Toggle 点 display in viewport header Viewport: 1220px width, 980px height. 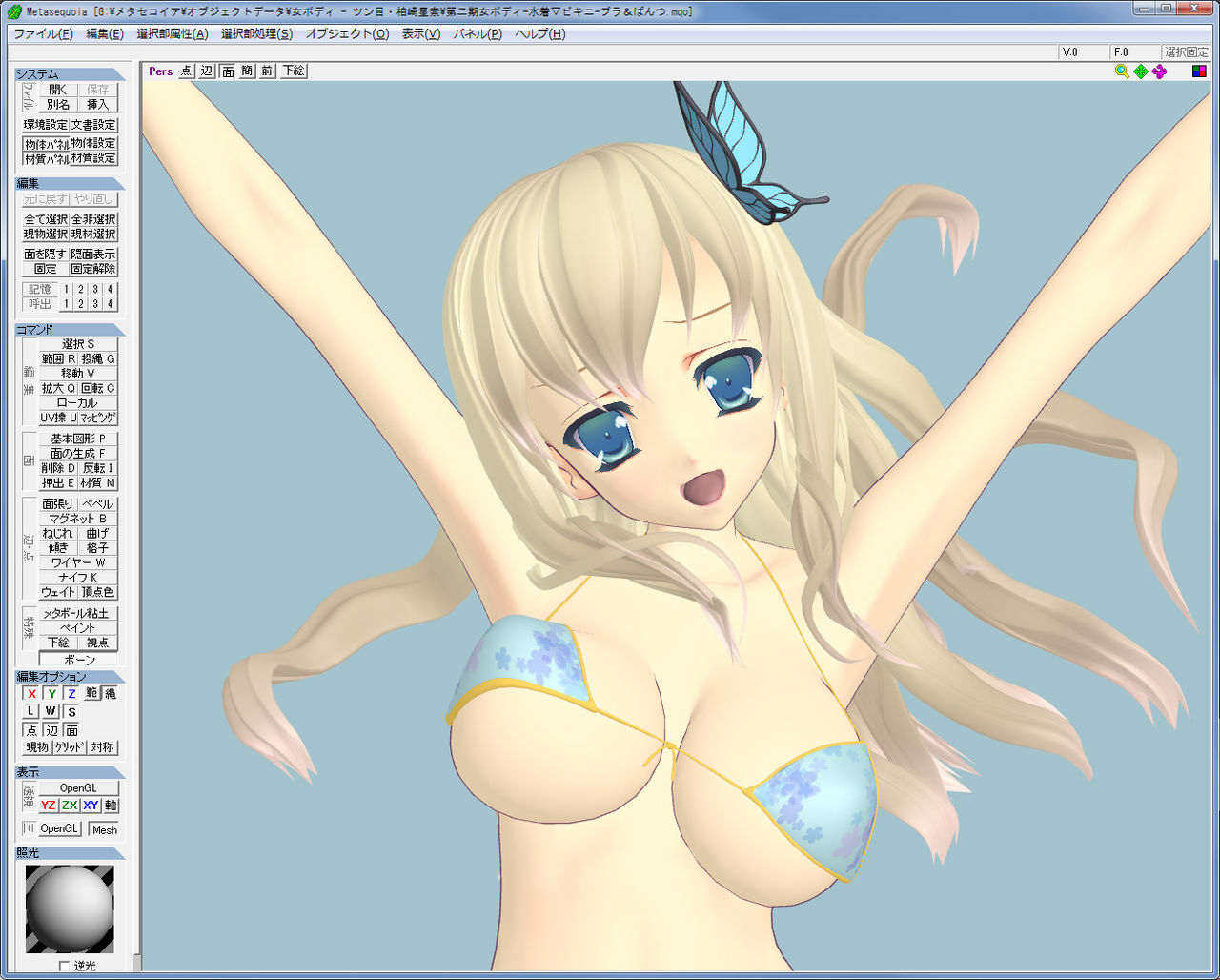point(186,71)
